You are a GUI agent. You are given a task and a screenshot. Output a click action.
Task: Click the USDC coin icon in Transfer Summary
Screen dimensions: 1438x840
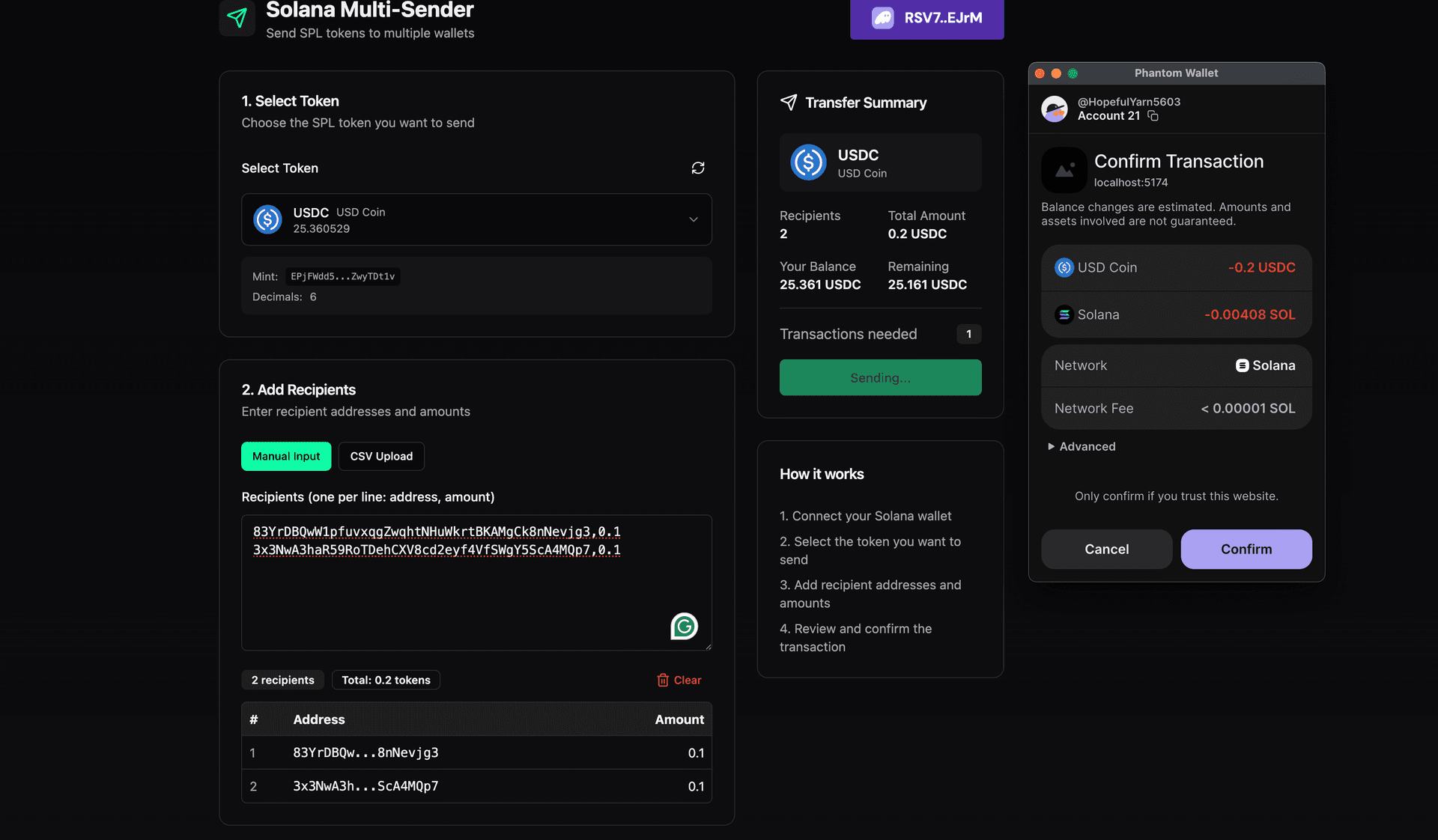pyautogui.click(x=808, y=162)
